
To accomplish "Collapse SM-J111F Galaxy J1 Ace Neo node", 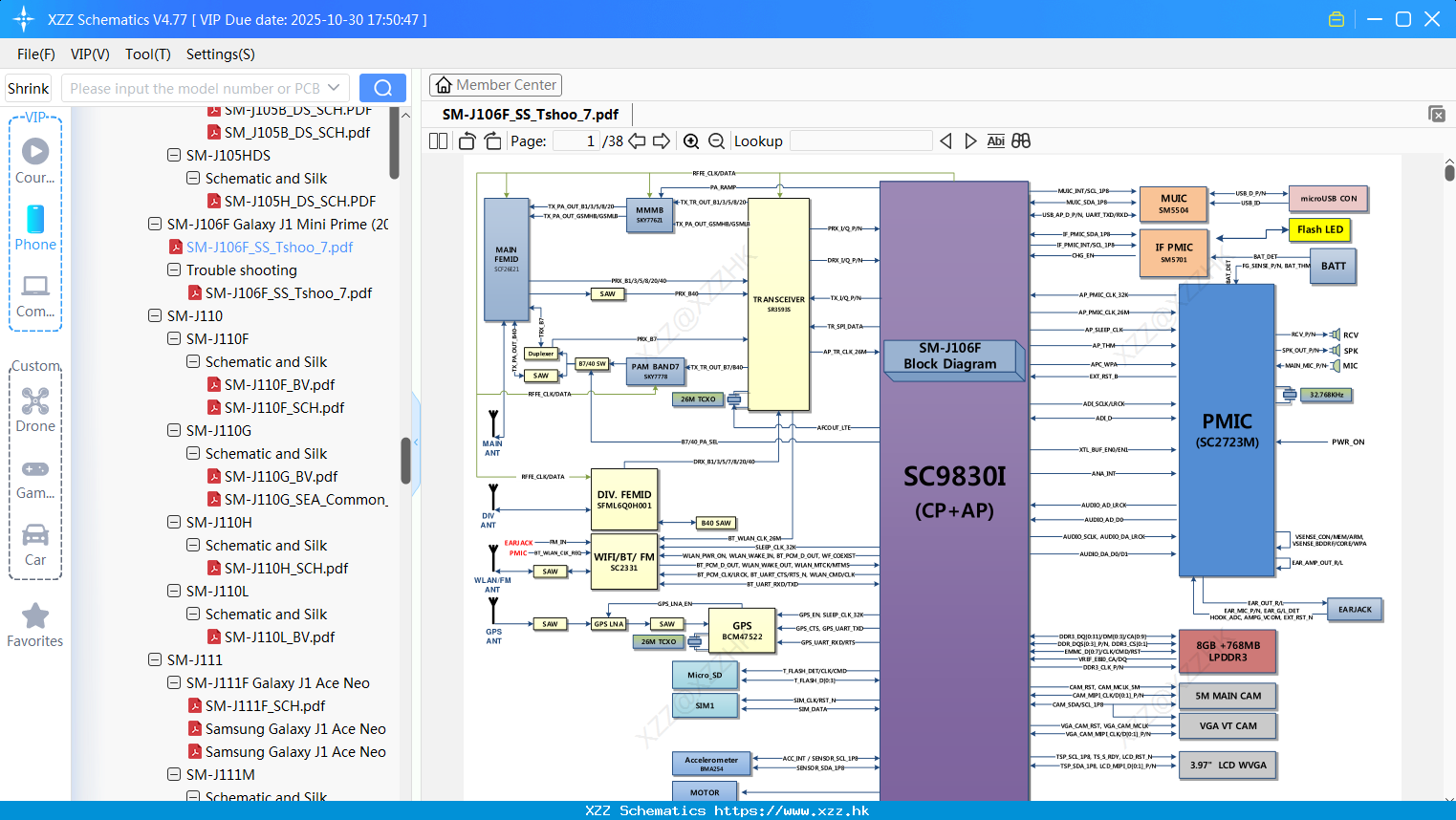I will (x=174, y=682).
